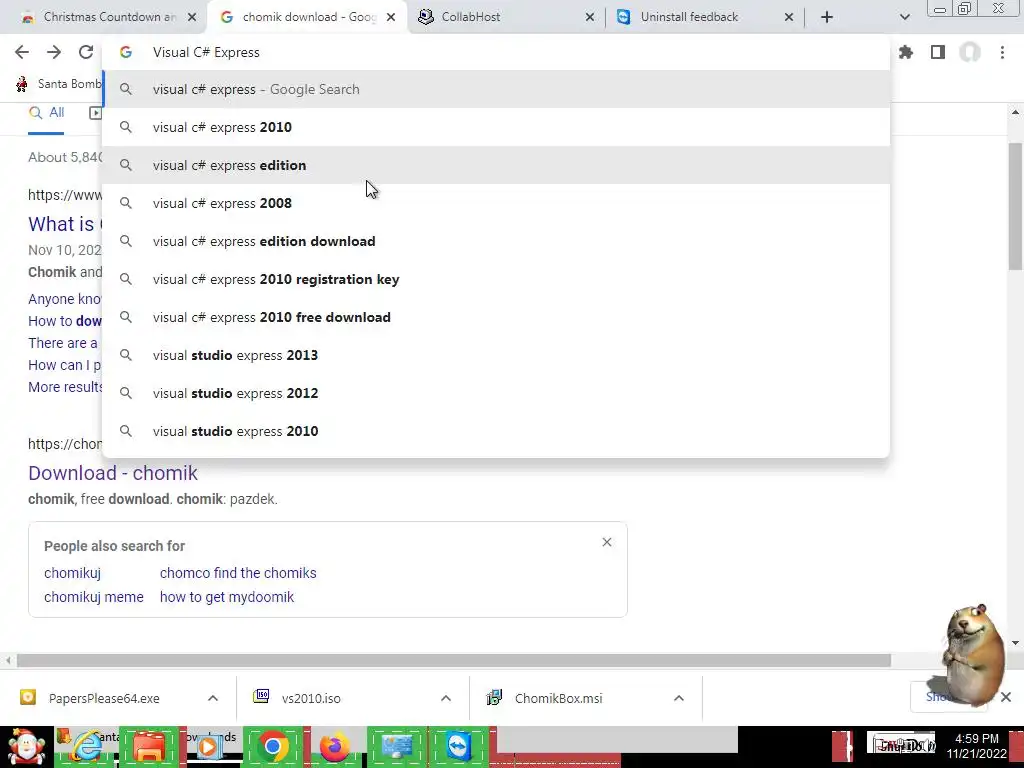
Task: Open a new browser tab
Action: coord(827,17)
